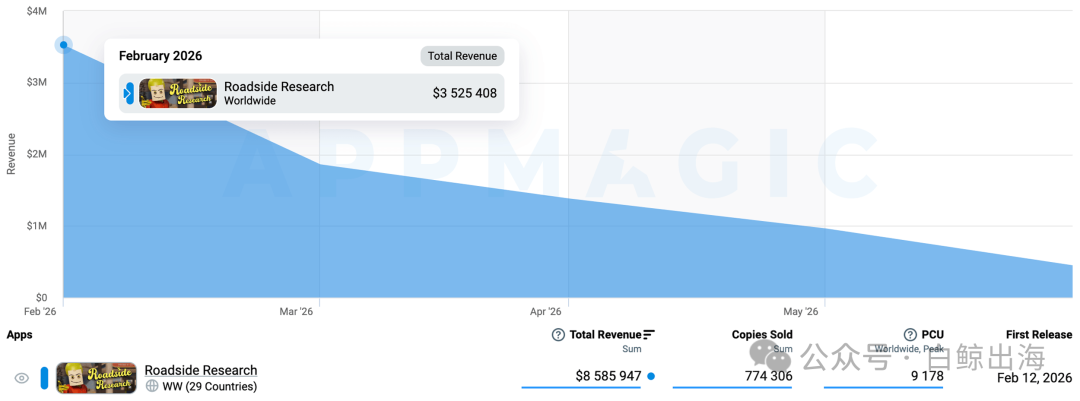The image size is (1080, 401).
Task: Click the blue dot next to $8 585 947
Action: click(651, 376)
